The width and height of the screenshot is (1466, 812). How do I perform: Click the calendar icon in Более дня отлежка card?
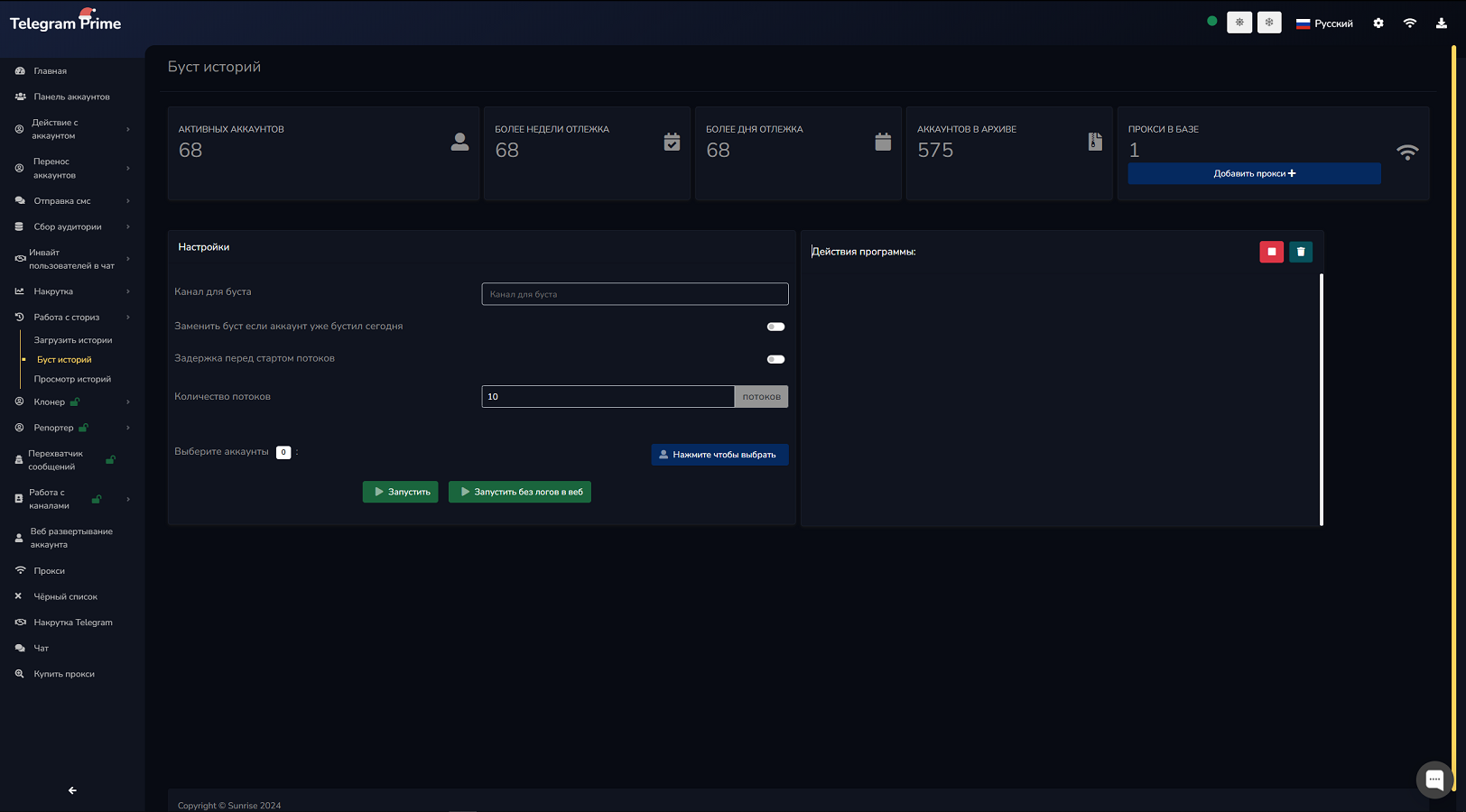883,142
